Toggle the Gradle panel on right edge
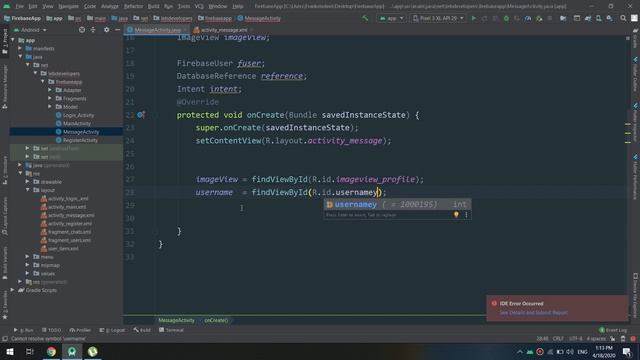640x360 pixels. coord(635,39)
